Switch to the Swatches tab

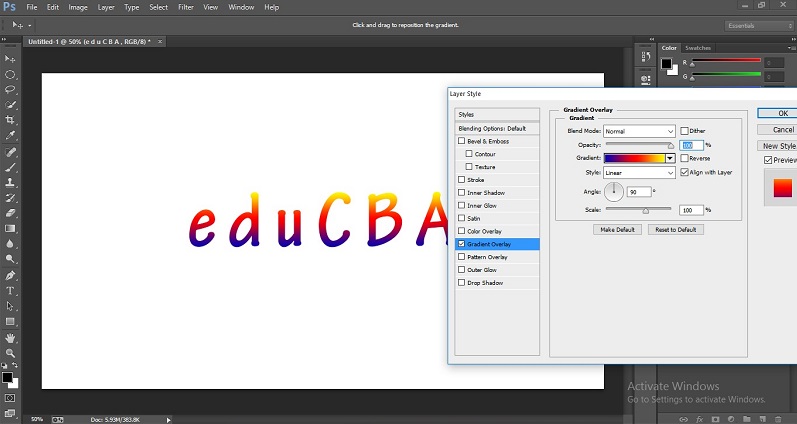[x=697, y=48]
